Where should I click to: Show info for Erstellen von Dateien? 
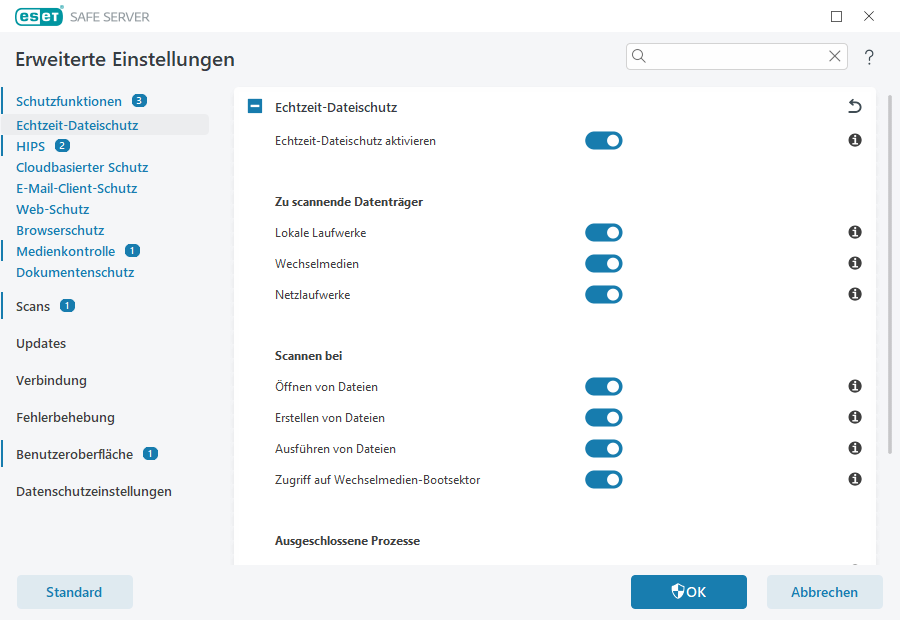point(854,417)
